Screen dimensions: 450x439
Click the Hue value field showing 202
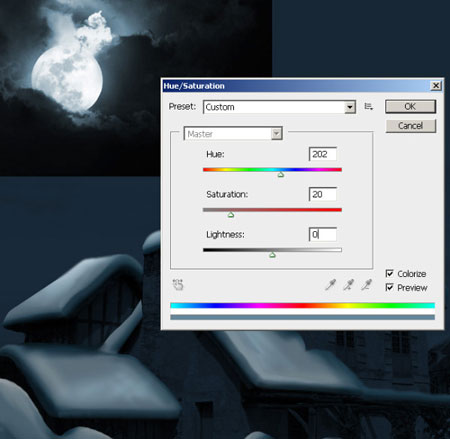coord(323,154)
